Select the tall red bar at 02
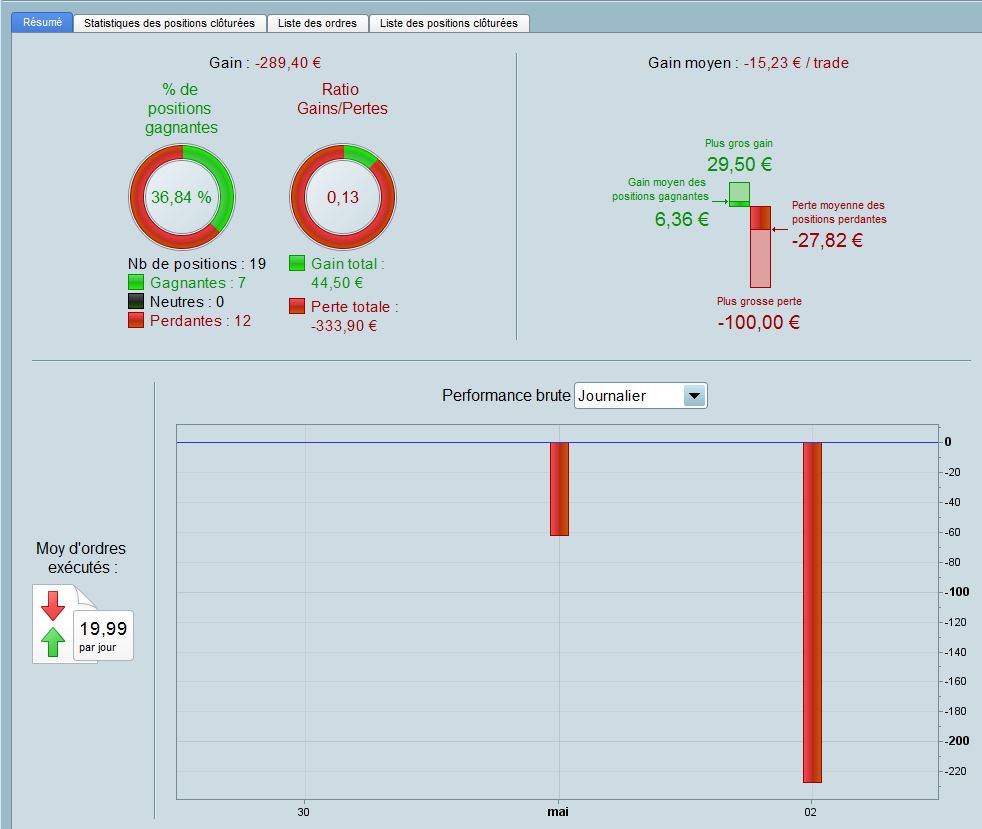This screenshot has height=829, width=982. pos(812,612)
